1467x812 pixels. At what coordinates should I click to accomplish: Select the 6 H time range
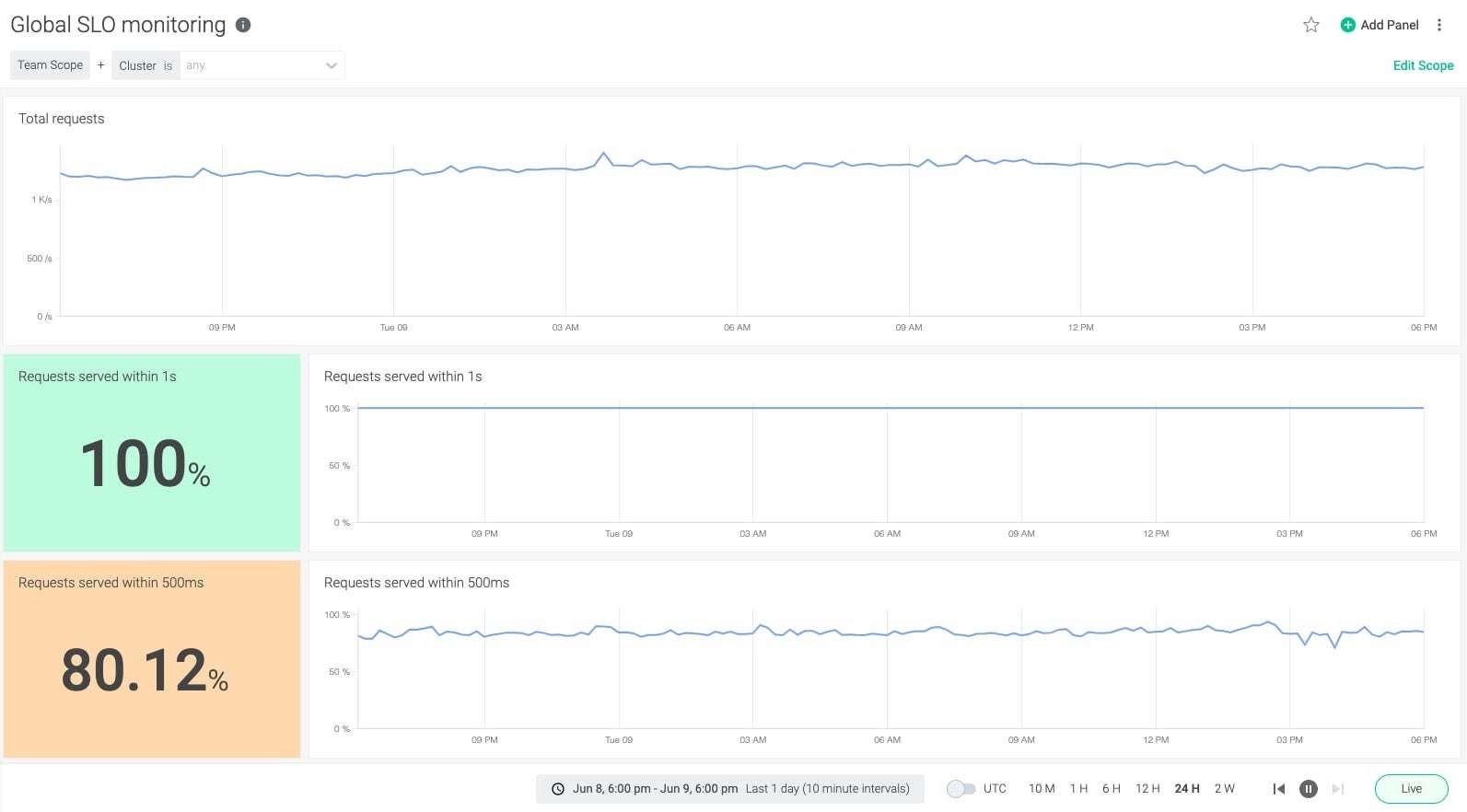pos(1112,789)
